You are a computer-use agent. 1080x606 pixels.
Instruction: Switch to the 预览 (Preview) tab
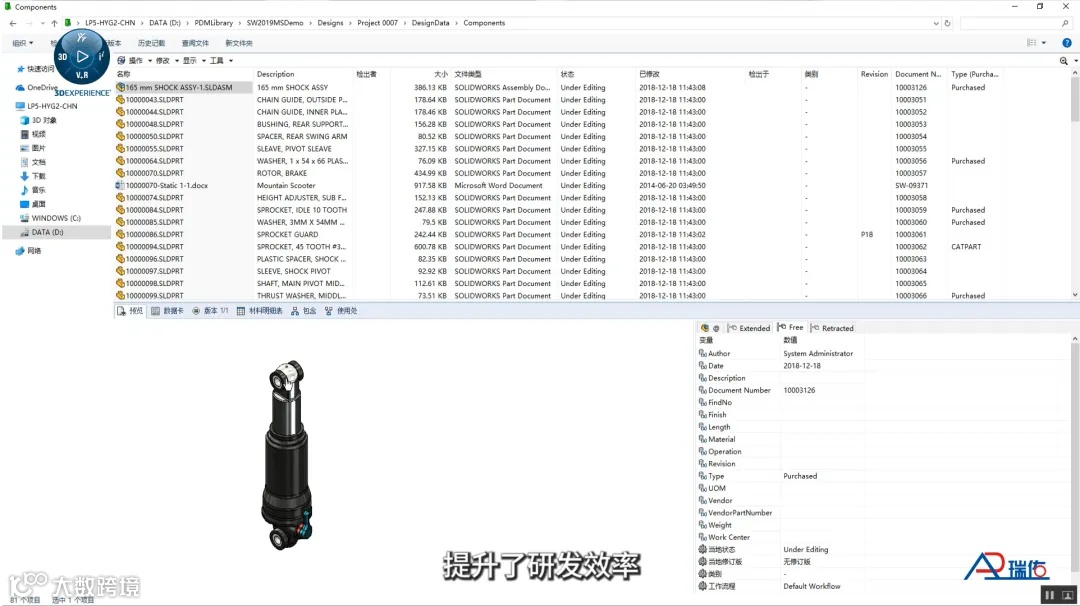(129, 311)
